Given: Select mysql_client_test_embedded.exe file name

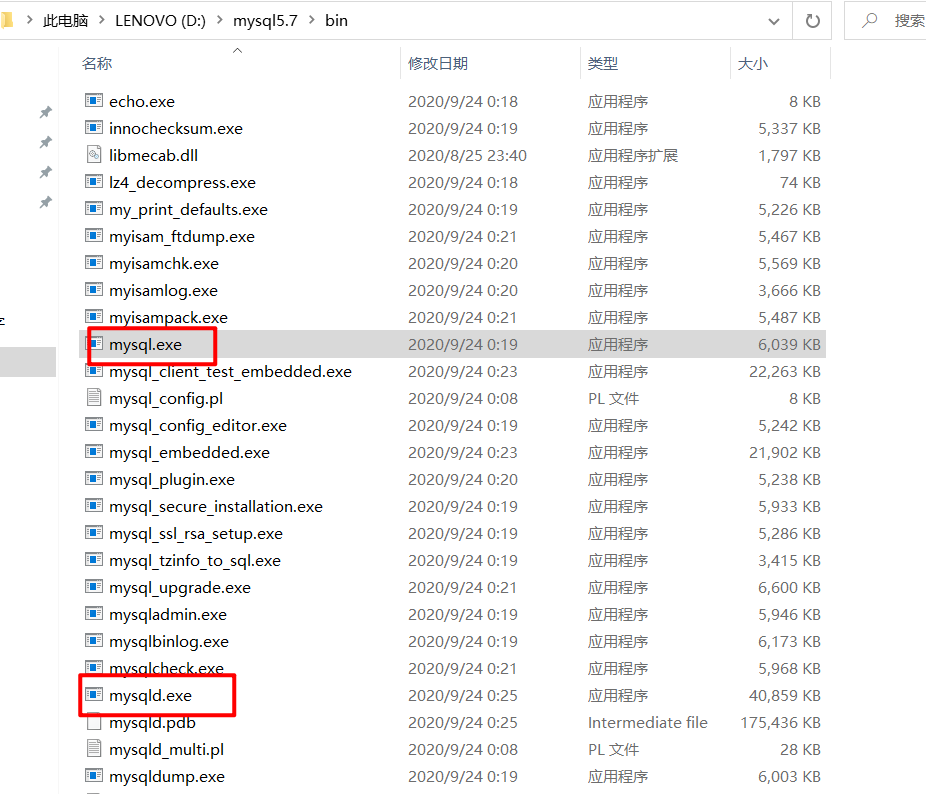Looking at the screenshot, I should 230,372.
